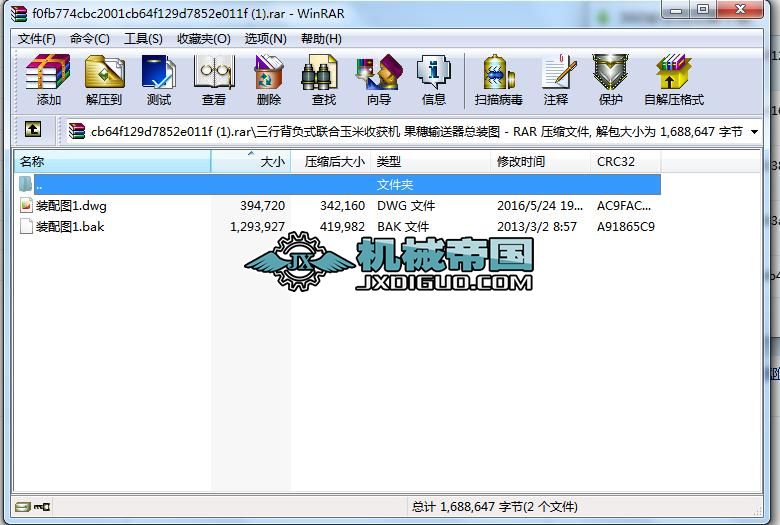
Task: Click the 'BAK 文件' type cell
Action: (403, 227)
